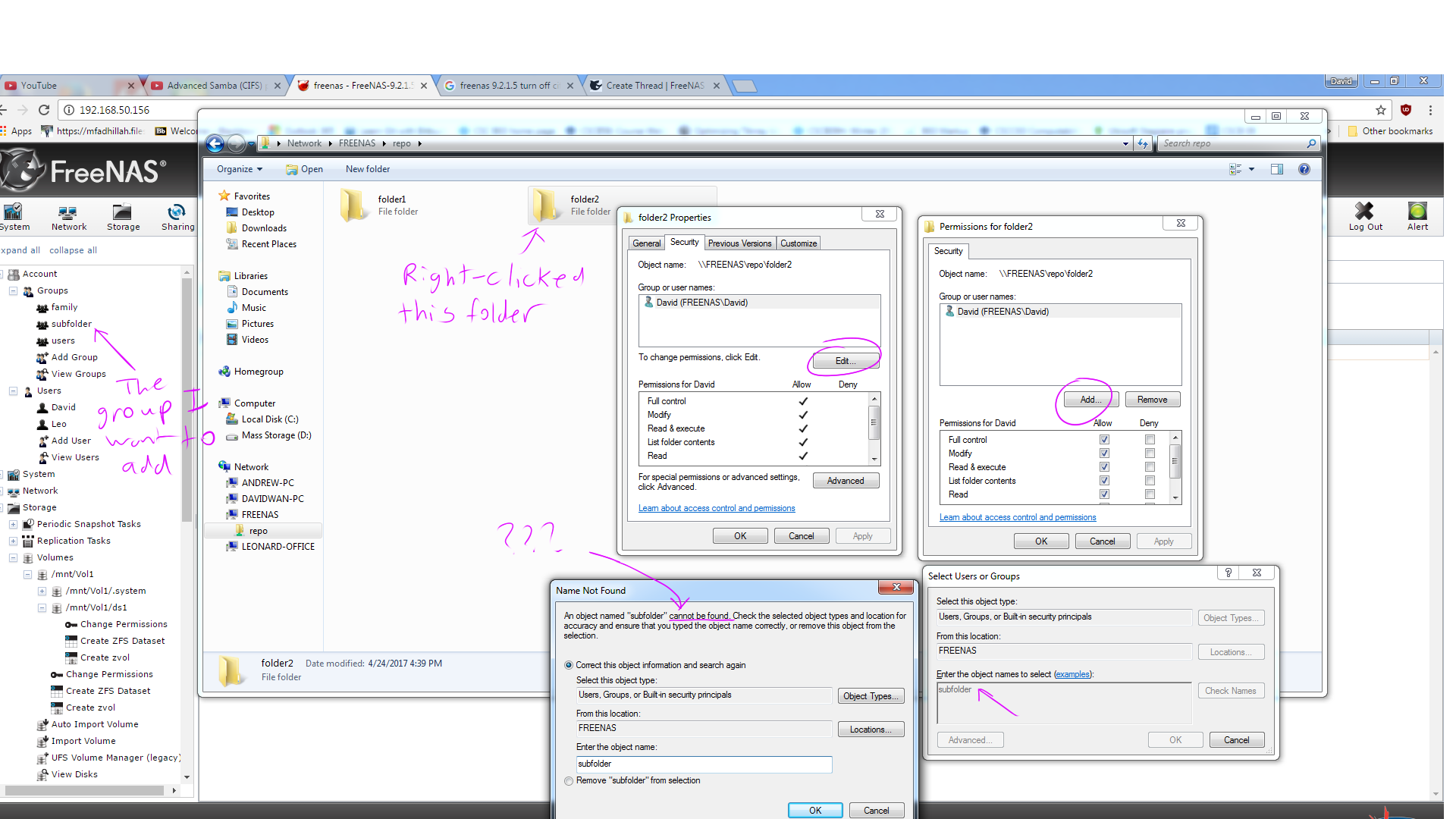Toggle the Explorer preview pane icon
The height and width of the screenshot is (819, 1456).
coord(1277,169)
